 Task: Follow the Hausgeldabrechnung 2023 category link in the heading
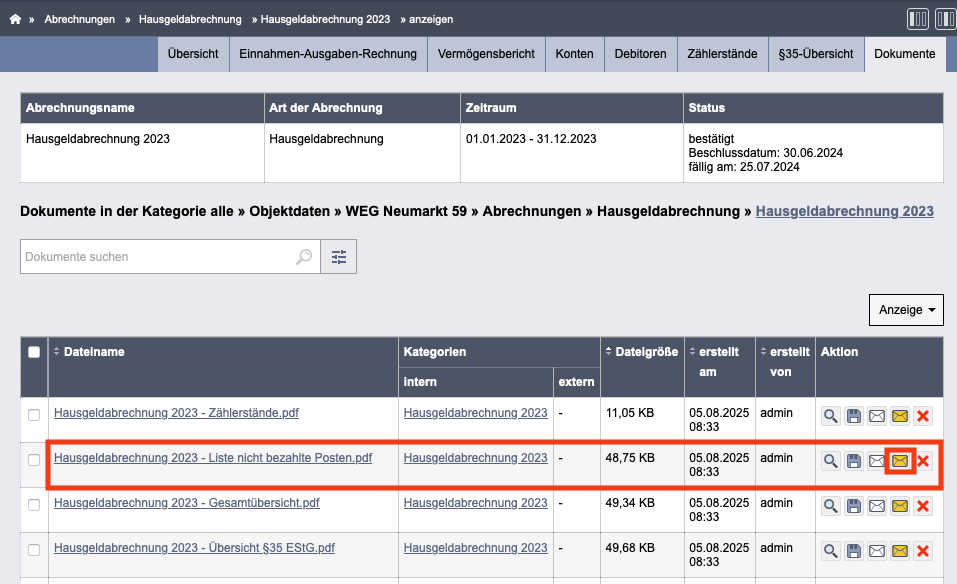tap(845, 211)
